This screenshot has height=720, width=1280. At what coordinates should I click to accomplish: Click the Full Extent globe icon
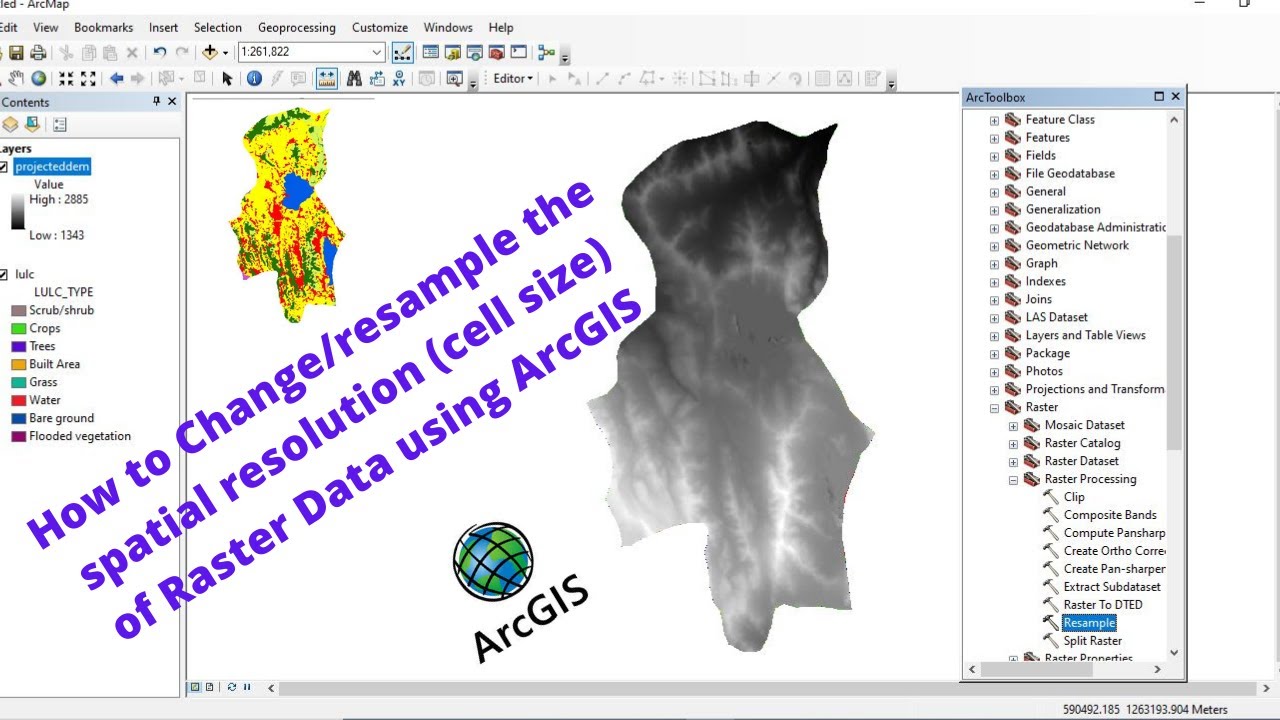(x=39, y=78)
